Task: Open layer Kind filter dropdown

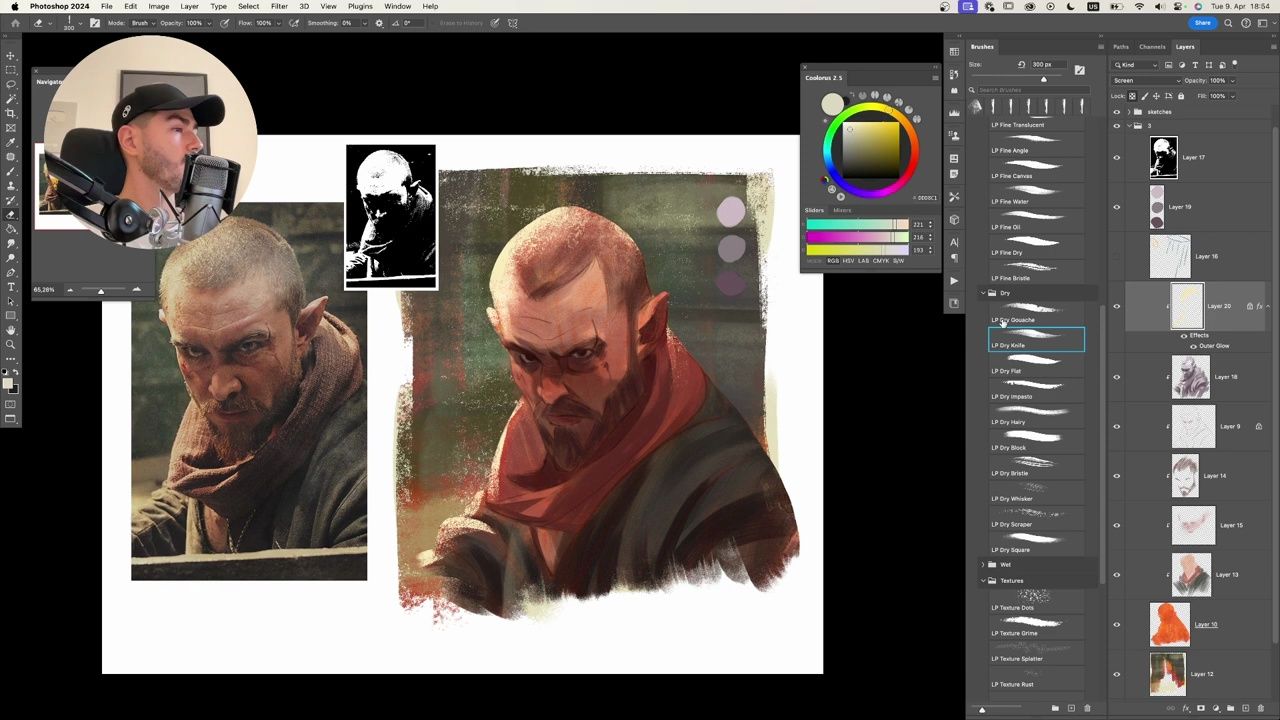Action: (x=1136, y=65)
